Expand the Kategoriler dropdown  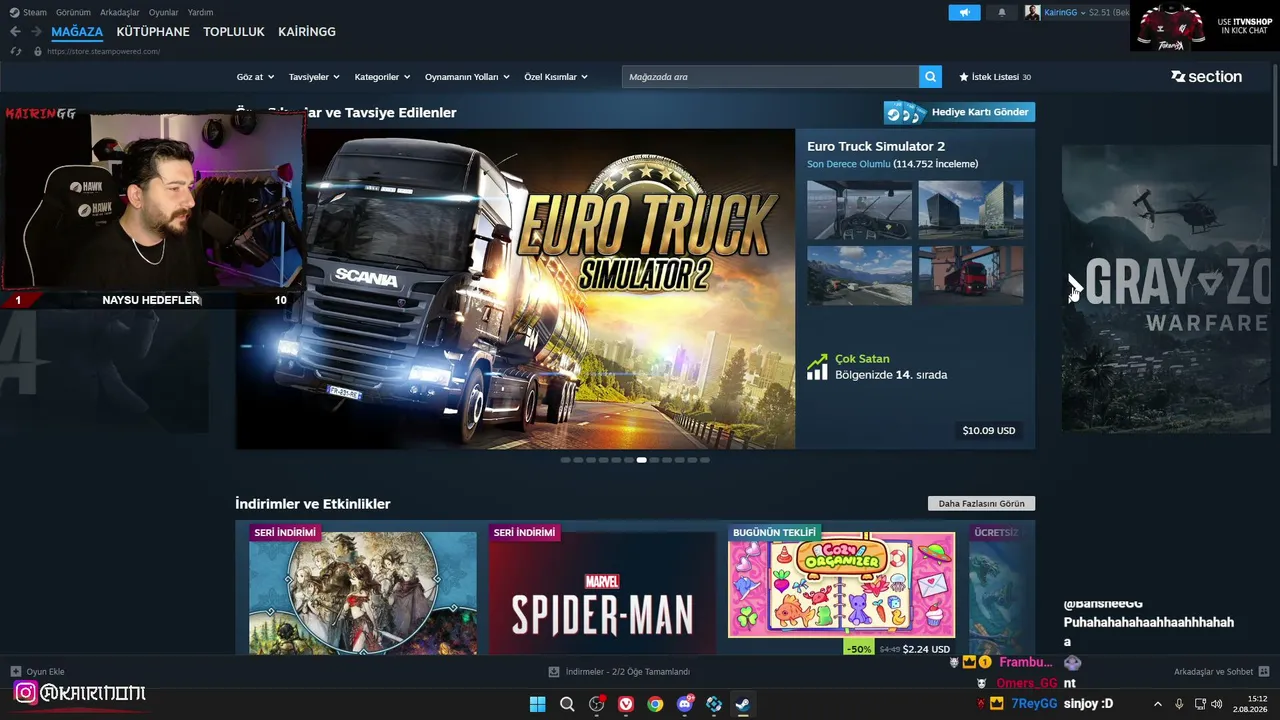(x=383, y=77)
